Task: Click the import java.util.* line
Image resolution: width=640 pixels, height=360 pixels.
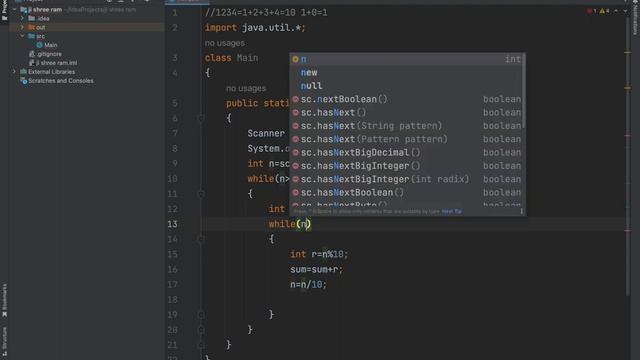Action: pos(255,28)
